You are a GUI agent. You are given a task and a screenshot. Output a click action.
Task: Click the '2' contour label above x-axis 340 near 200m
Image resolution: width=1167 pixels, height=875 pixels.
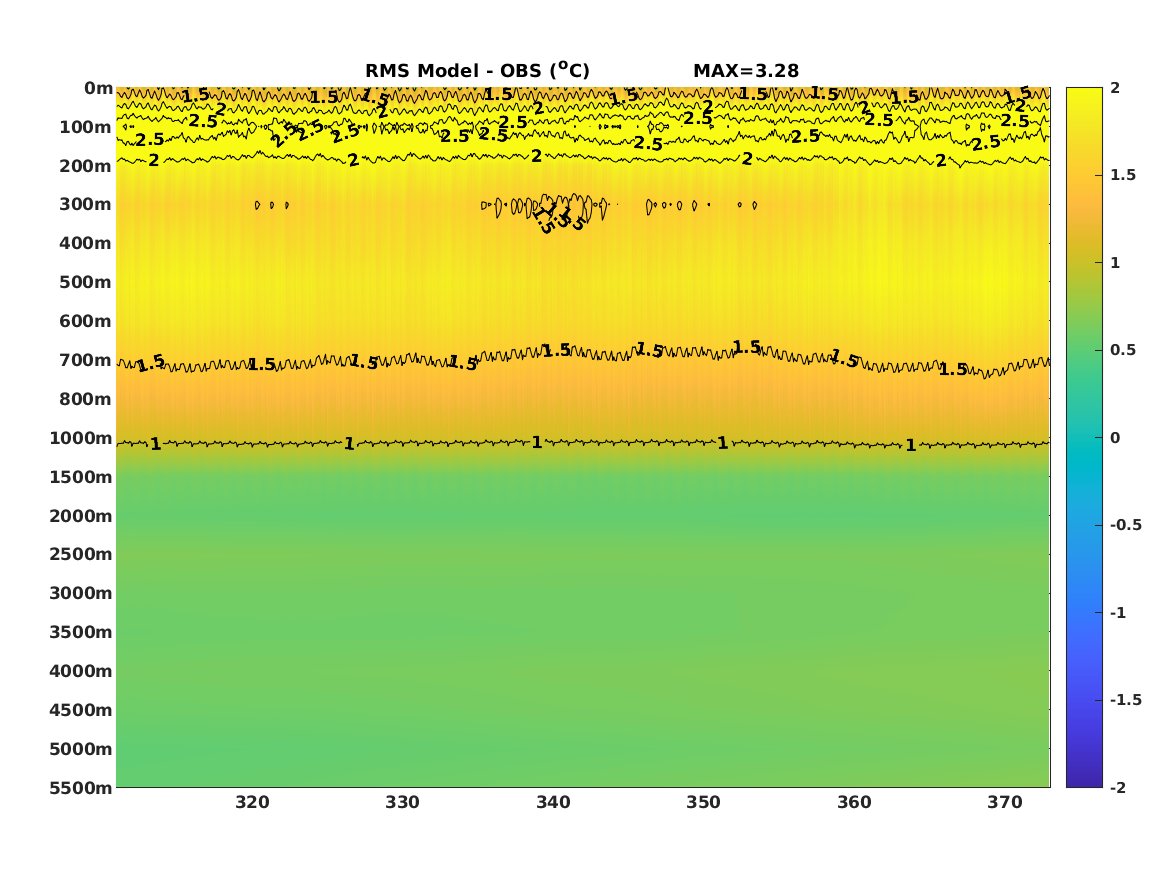[x=537, y=156]
